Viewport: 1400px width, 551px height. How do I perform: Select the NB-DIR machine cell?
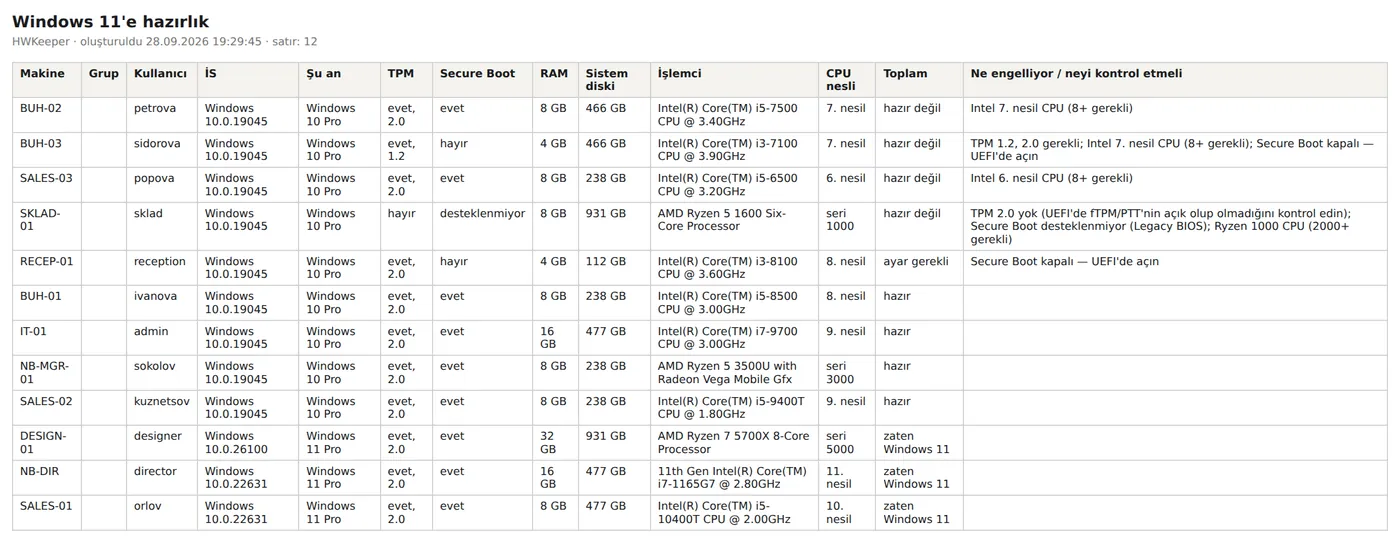(47, 478)
